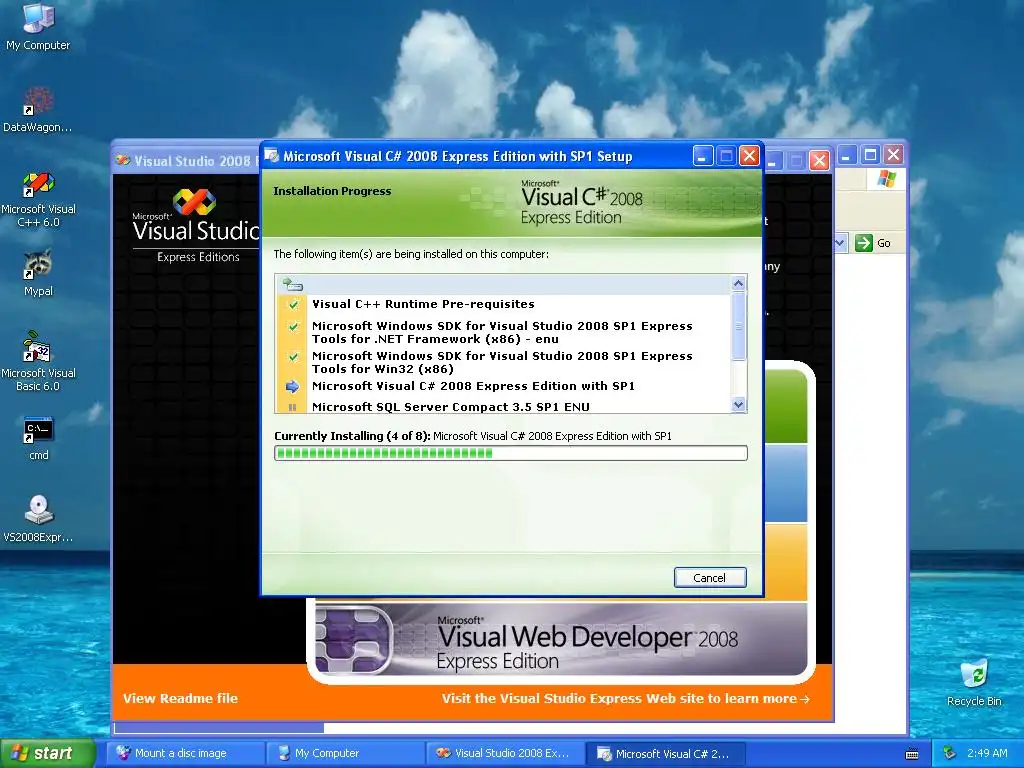
Task: Click the header icon above the install list
Action: 293,284
